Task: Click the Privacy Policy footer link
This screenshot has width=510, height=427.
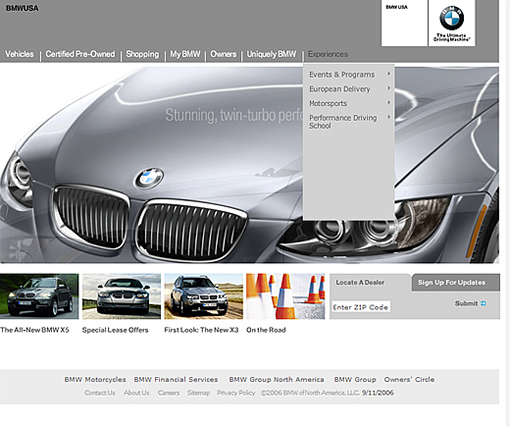Action: pyautogui.click(x=236, y=393)
